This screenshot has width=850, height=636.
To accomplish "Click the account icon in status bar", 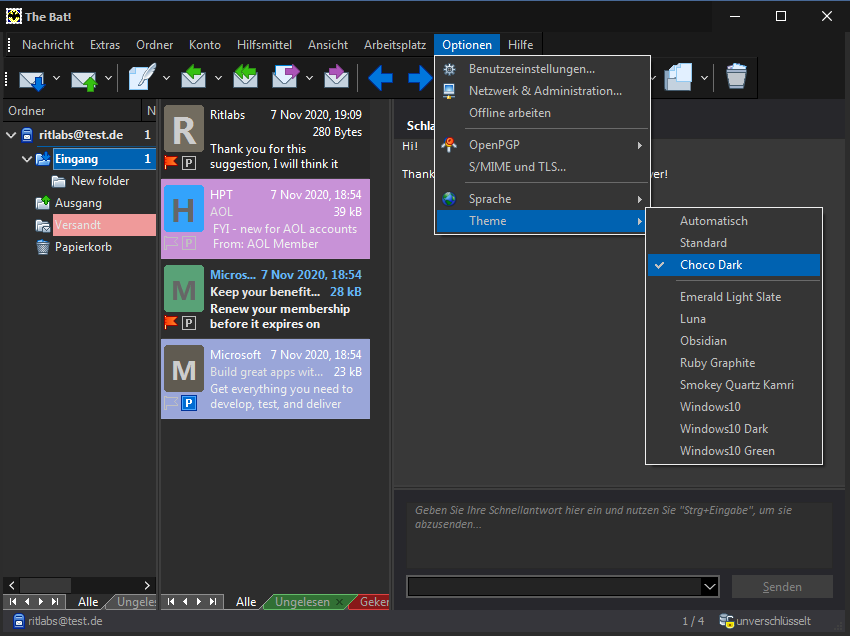I will pos(18,621).
